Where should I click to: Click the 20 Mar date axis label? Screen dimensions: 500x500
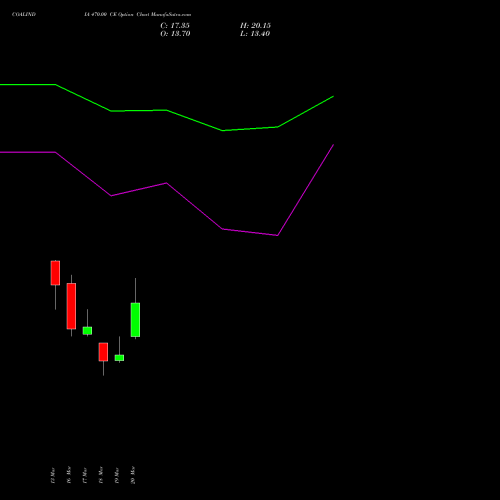click(133, 475)
